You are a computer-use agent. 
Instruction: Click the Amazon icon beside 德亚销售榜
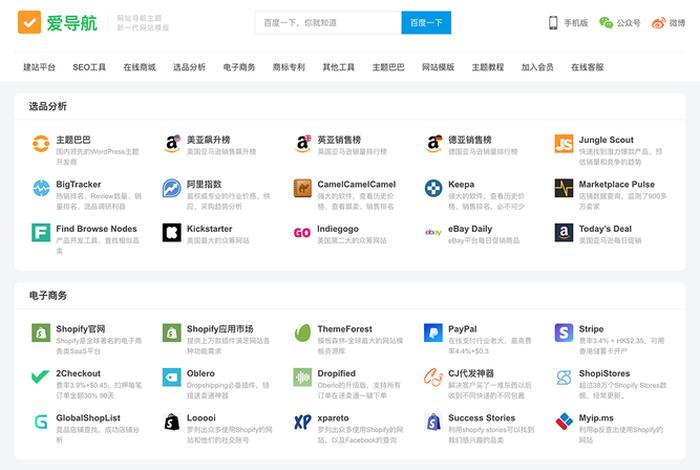coord(433,143)
